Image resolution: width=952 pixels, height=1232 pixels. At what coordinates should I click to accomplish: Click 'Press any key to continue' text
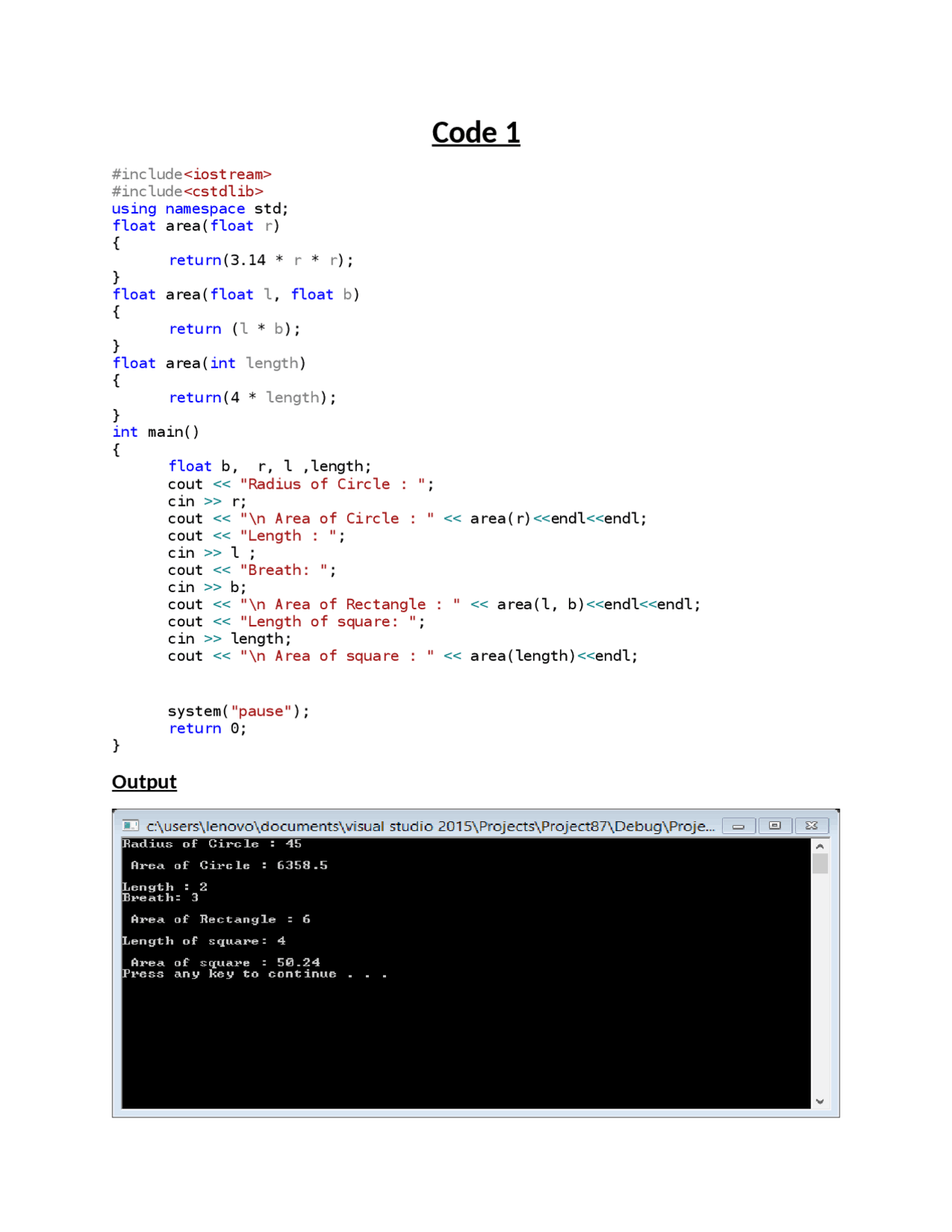point(254,974)
